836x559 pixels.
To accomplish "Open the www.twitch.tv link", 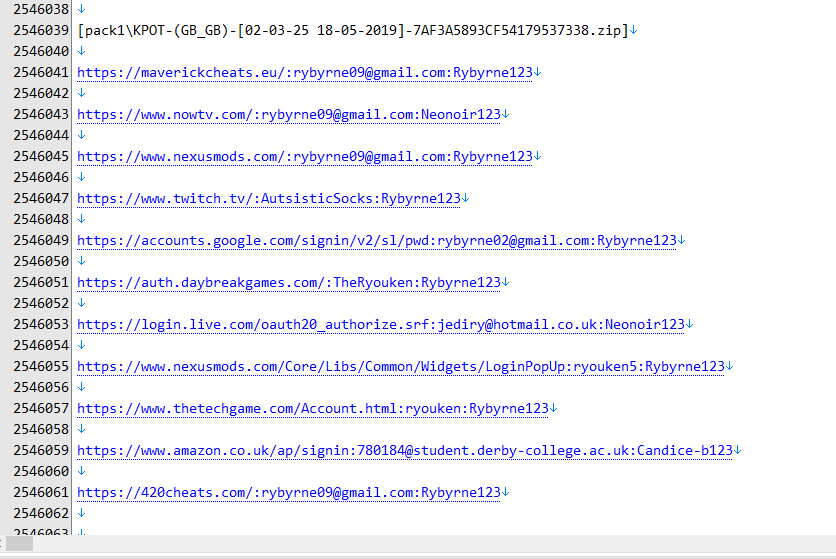I will 269,199.
